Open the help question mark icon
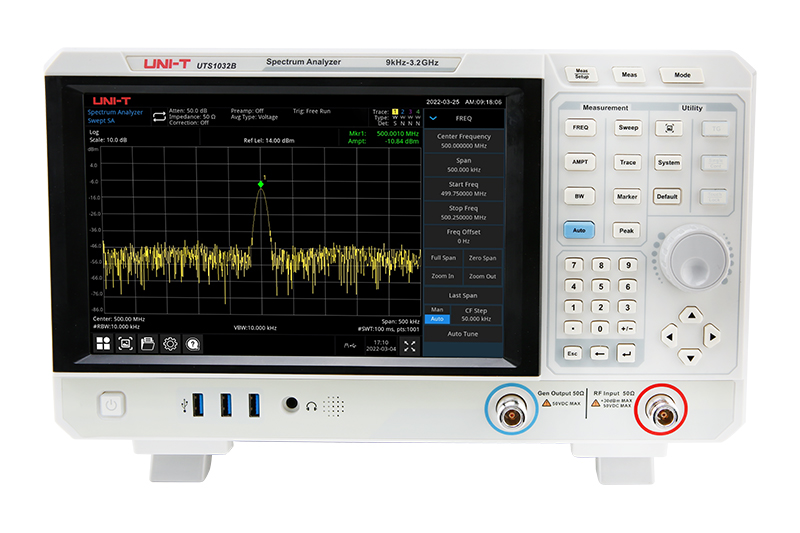This screenshot has width=800, height=533. click(193, 344)
